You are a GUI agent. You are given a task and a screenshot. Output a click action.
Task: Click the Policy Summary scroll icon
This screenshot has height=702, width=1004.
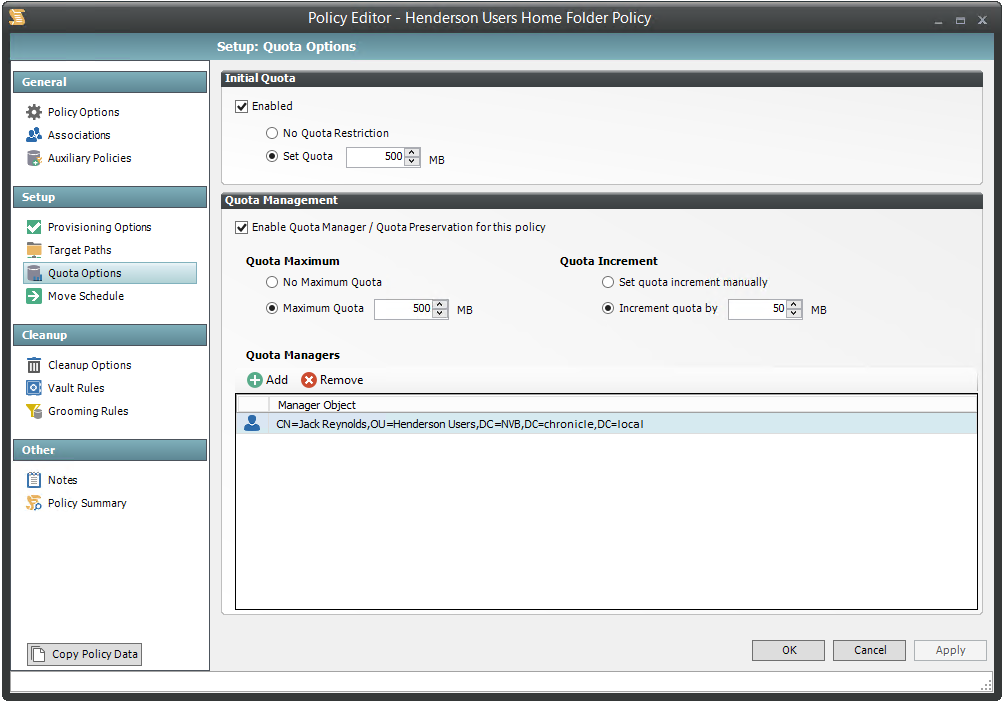(x=34, y=503)
